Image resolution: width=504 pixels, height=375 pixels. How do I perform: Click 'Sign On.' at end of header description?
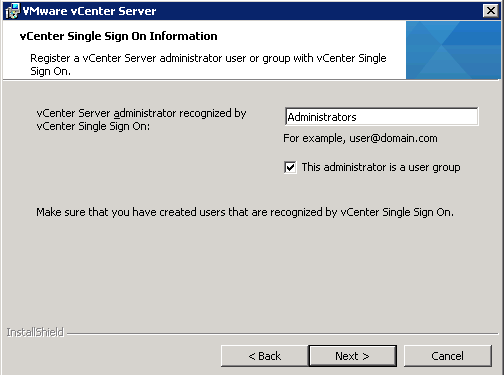click(x=50, y=71)
